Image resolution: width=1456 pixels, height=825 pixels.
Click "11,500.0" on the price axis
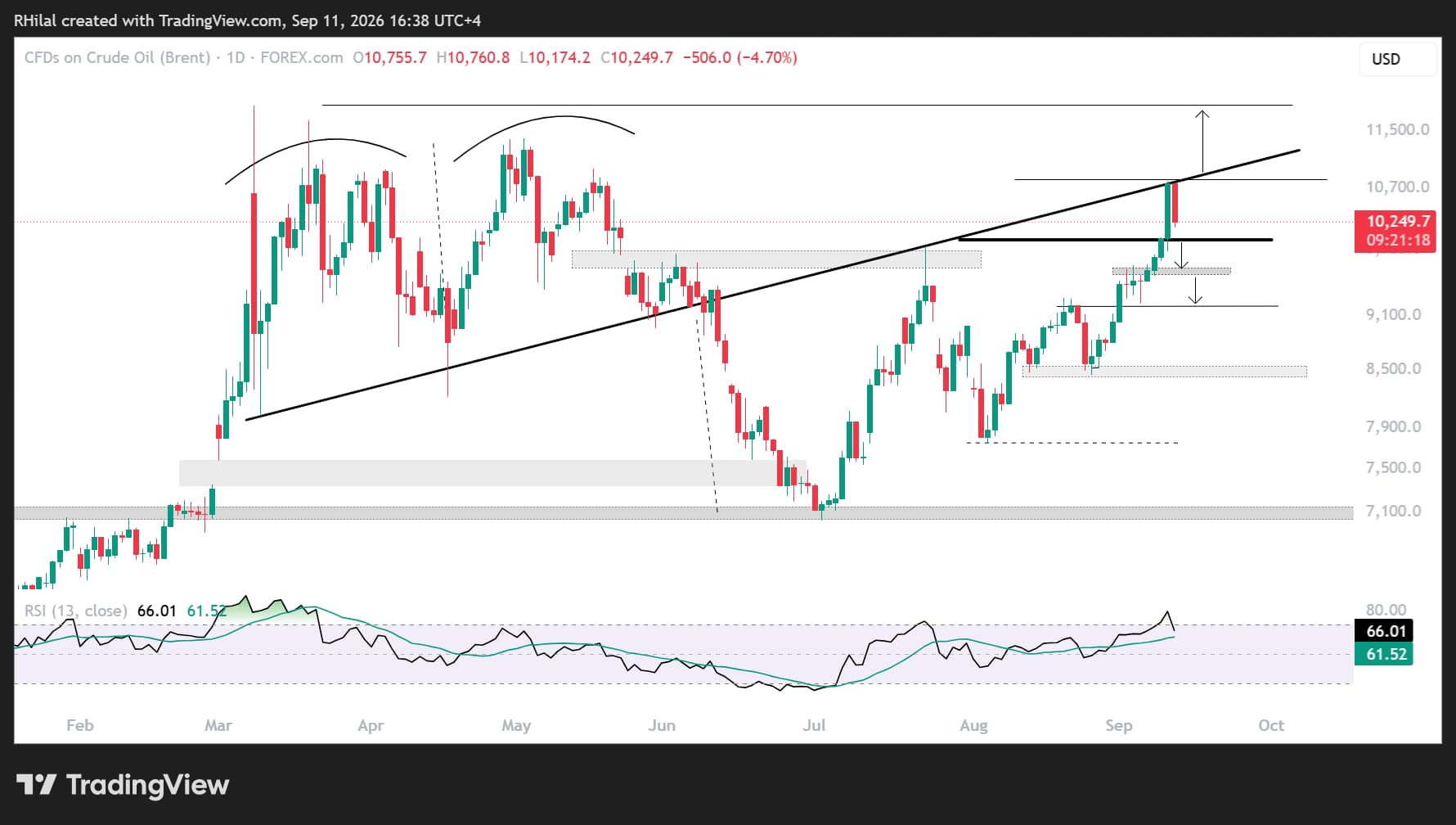click(x=1398, y=129)
